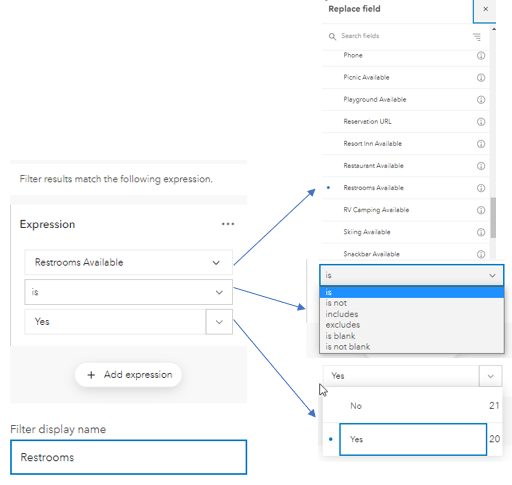View info for Restaurant Available field
Viewport: 512px width, 485px height.
[481, 166]
